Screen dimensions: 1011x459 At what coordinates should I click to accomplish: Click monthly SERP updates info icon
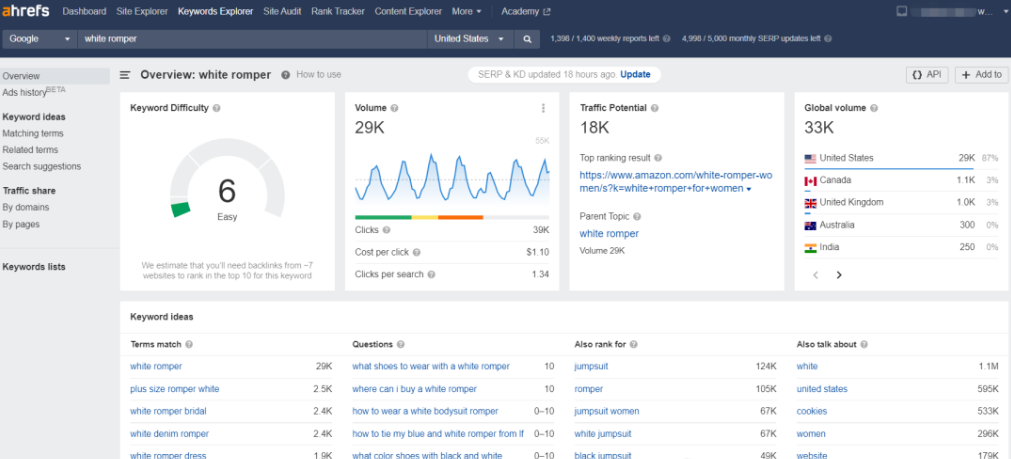tap(828, 39)
